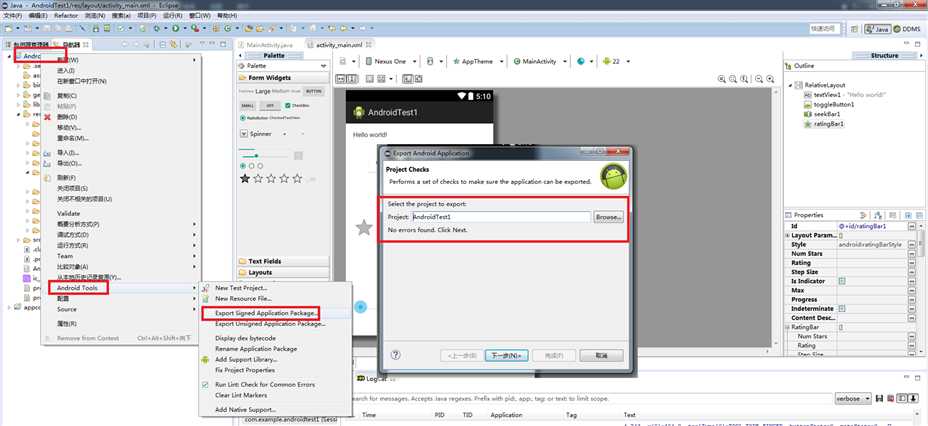Image resolution: width=928 pixels, height=426 pixels.
Task: Click the Structure panel header
Action: (885, 55)
